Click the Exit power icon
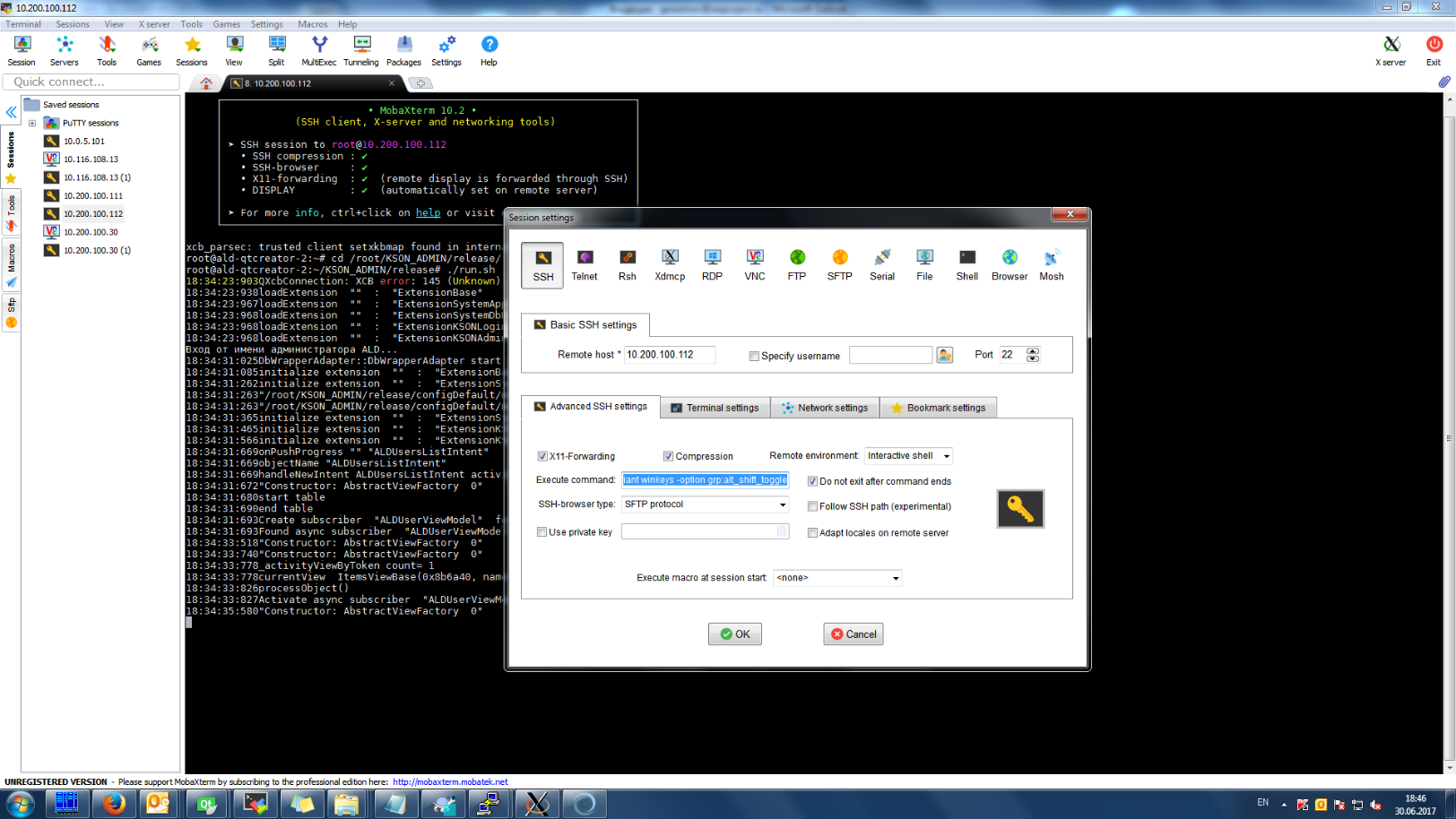The width and height of the screenshot is (1456, 819). click(x=1434, y=51)
